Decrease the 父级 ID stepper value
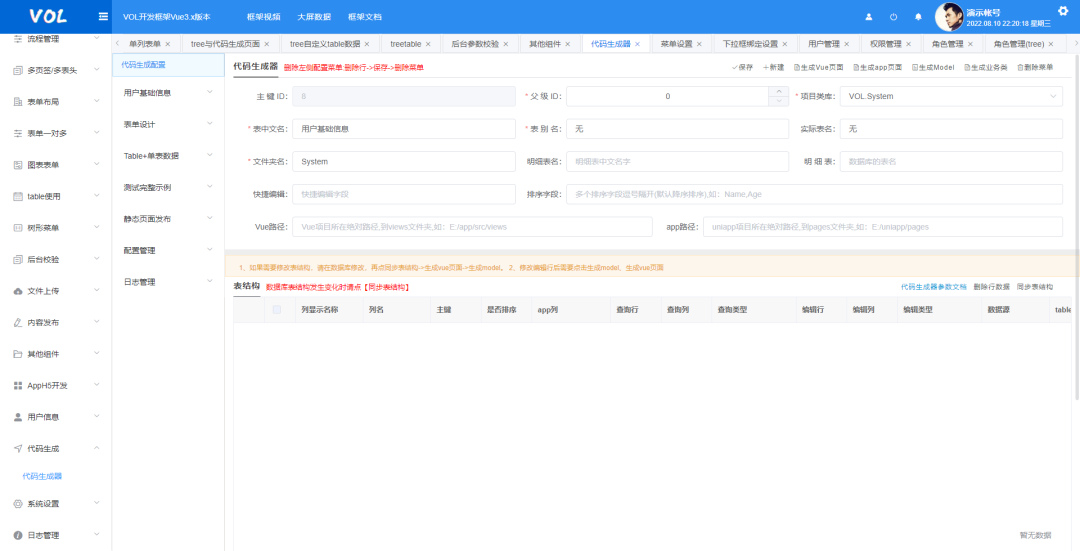This screenshot has height=551, width=1080. tap(778, 101)
